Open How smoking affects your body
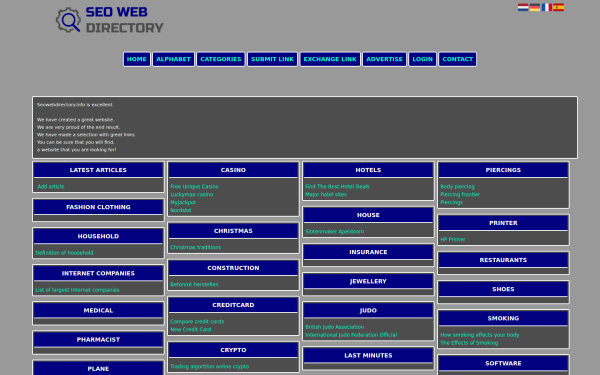 [479, 335]
